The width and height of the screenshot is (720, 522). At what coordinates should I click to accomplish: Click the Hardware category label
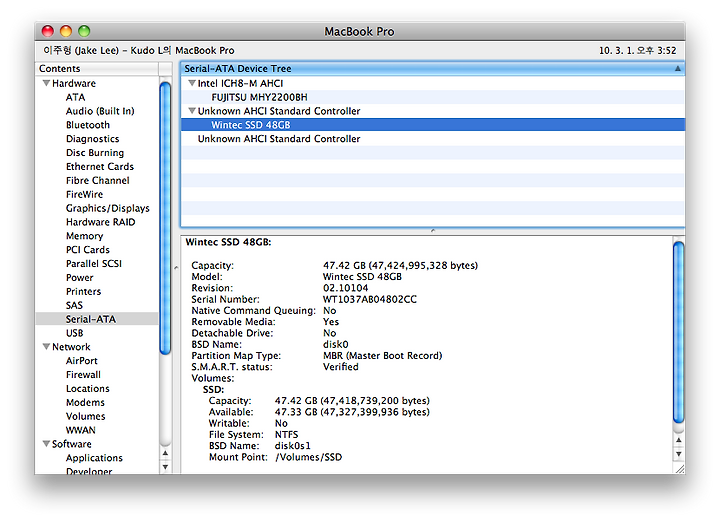(x=74, y=83)
